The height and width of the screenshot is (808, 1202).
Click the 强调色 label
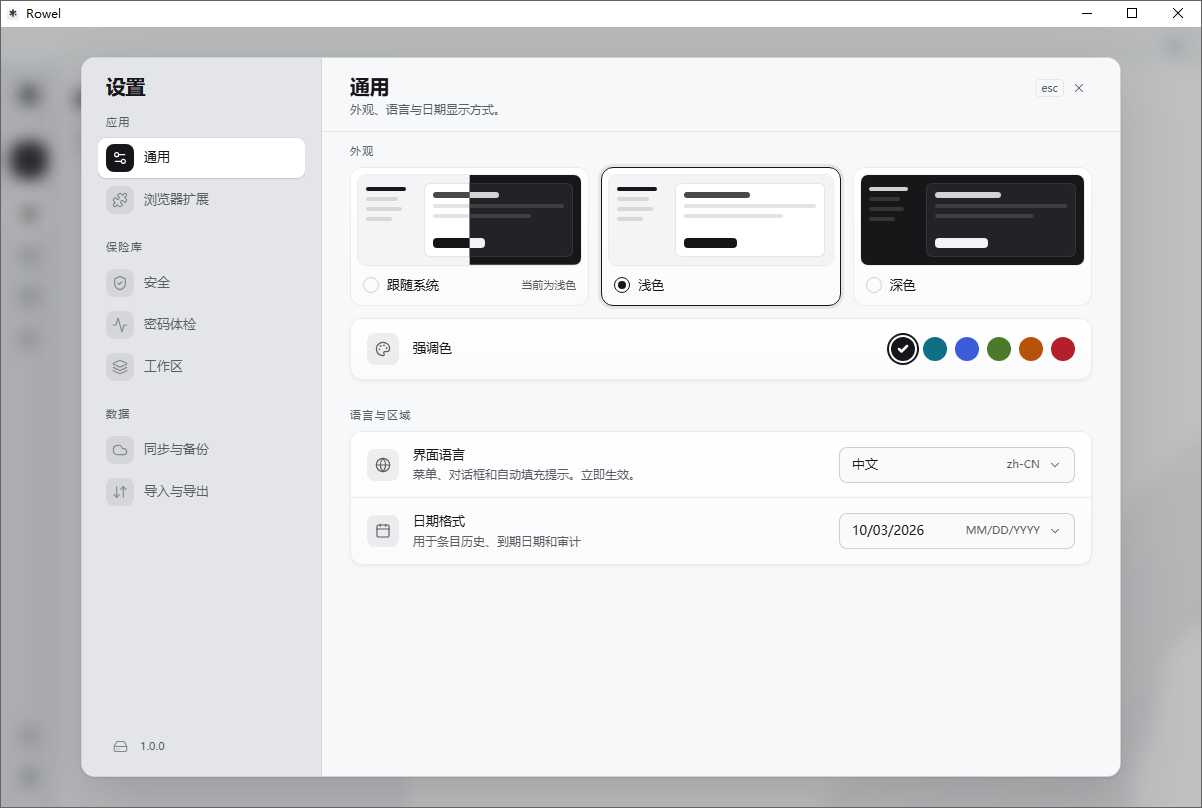(x=432, y=349)
